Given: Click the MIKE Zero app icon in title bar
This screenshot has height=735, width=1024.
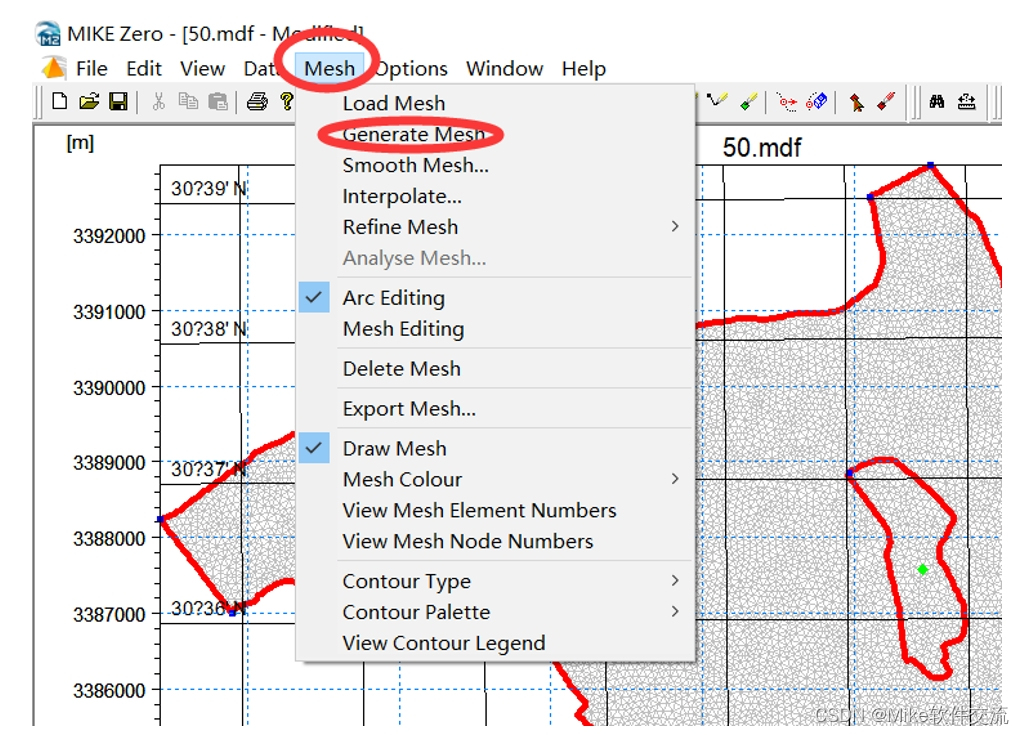Looking at the screenshot, I should pyautogui.click(x=48, y=33).
